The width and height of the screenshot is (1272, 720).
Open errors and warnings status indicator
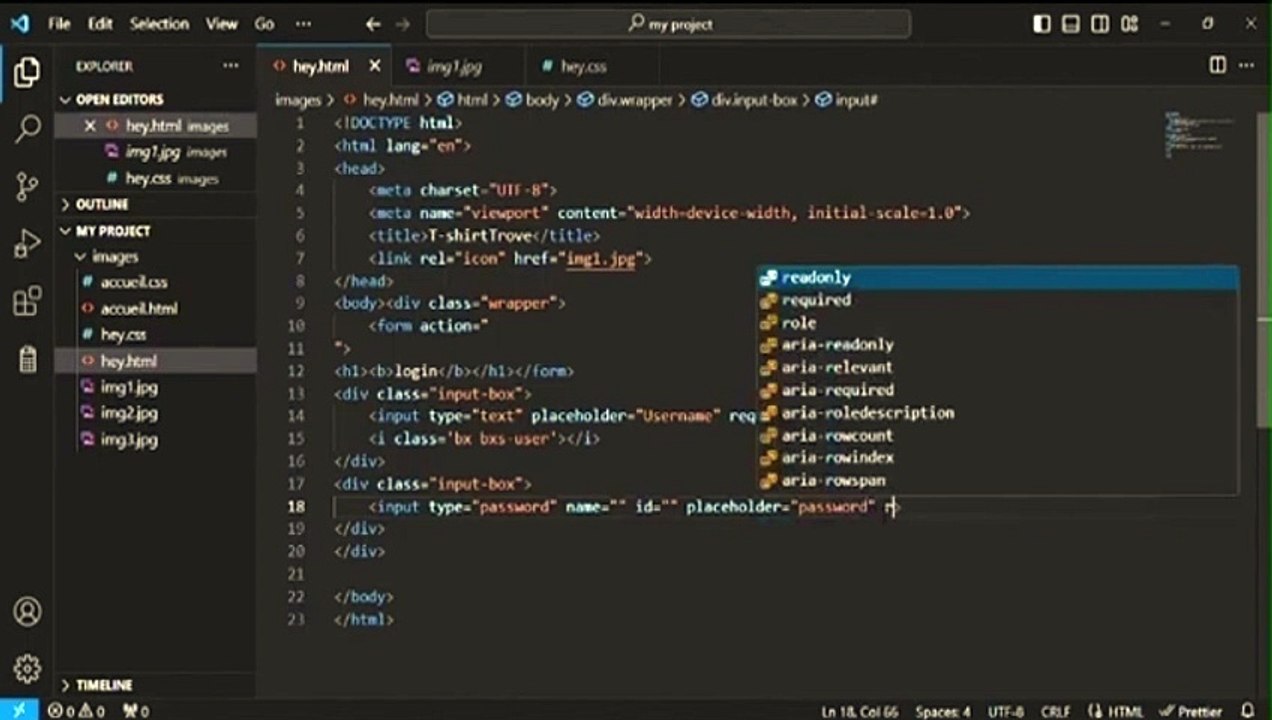coord(76,711)
